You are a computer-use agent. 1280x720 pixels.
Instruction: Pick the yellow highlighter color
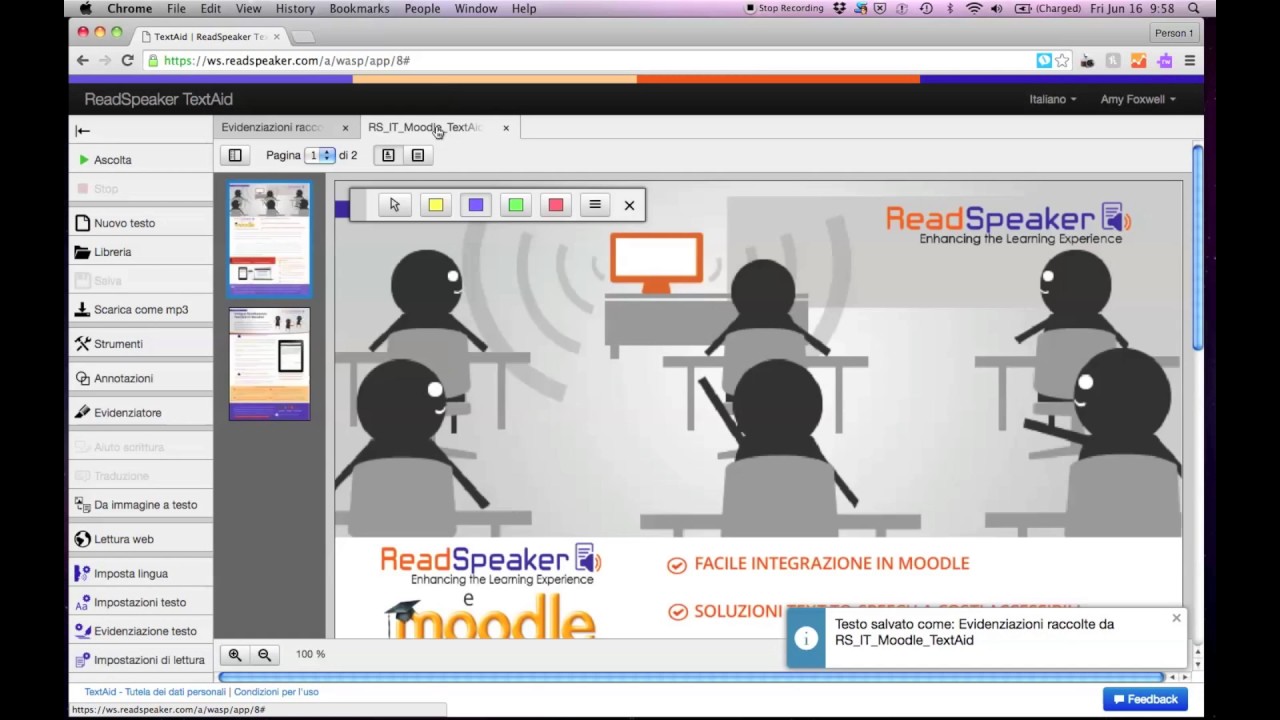[x=436, y=205]
